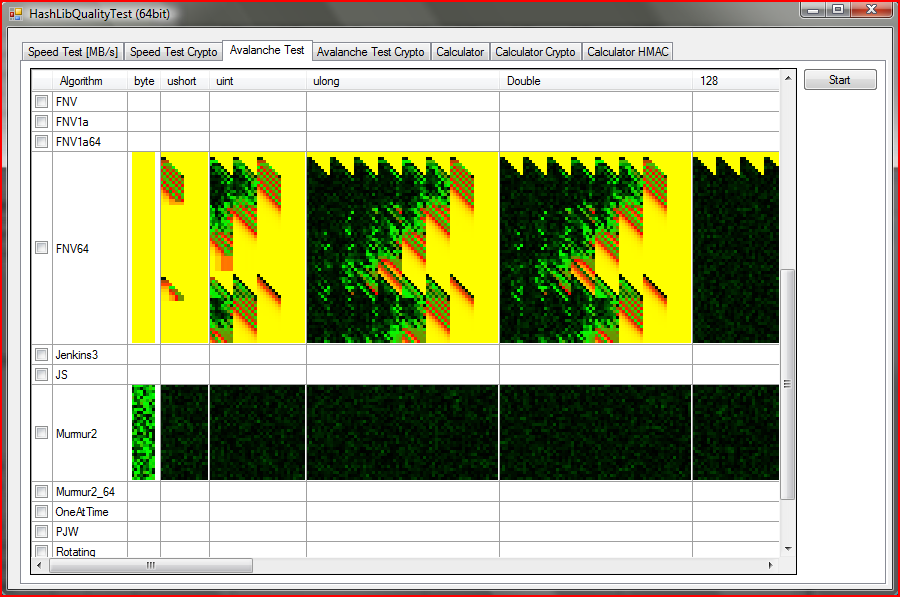Screen dimensions: 900x597
Task: Tick the JS algorithm checkbox
Action: [41, 374]
